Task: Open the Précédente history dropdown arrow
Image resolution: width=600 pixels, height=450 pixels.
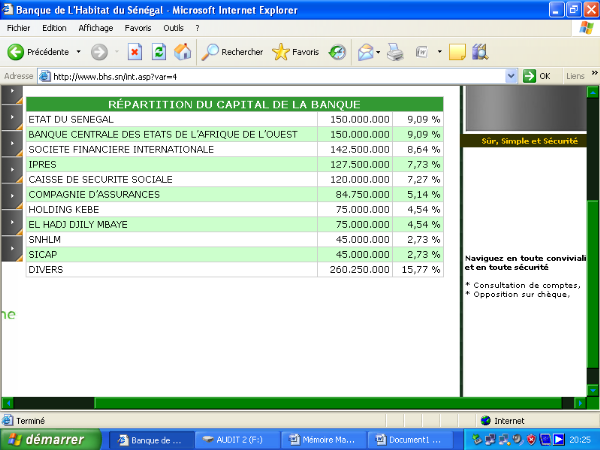Action: 78,52
